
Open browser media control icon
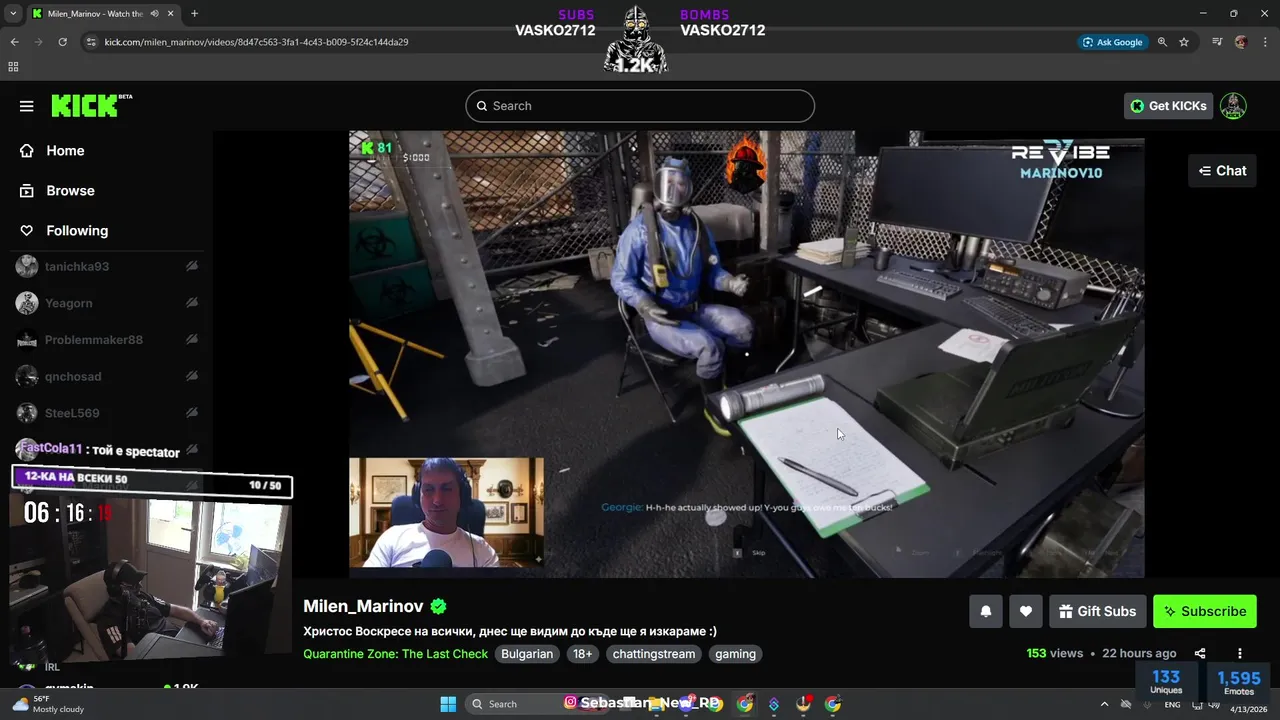click(1217, 42)
